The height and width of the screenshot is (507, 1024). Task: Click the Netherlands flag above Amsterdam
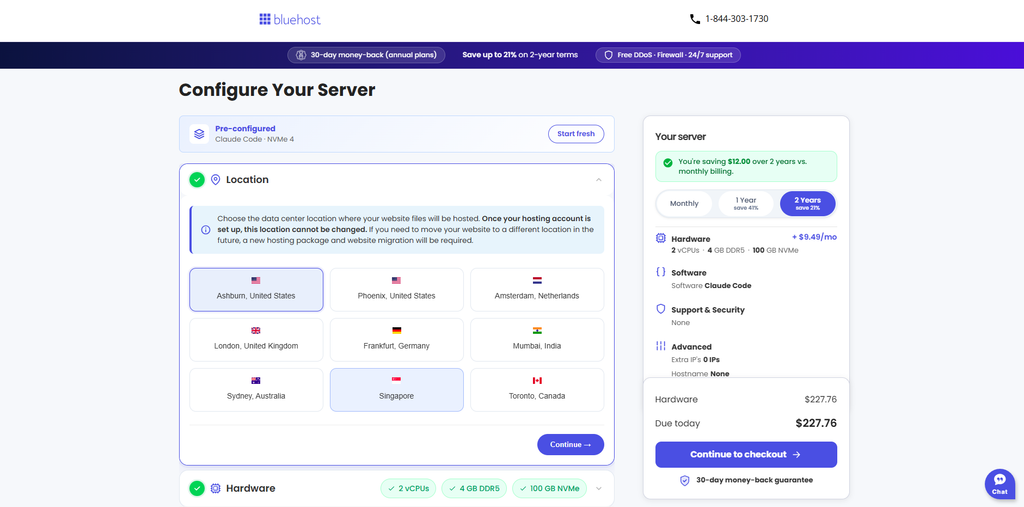pos(537,280)
